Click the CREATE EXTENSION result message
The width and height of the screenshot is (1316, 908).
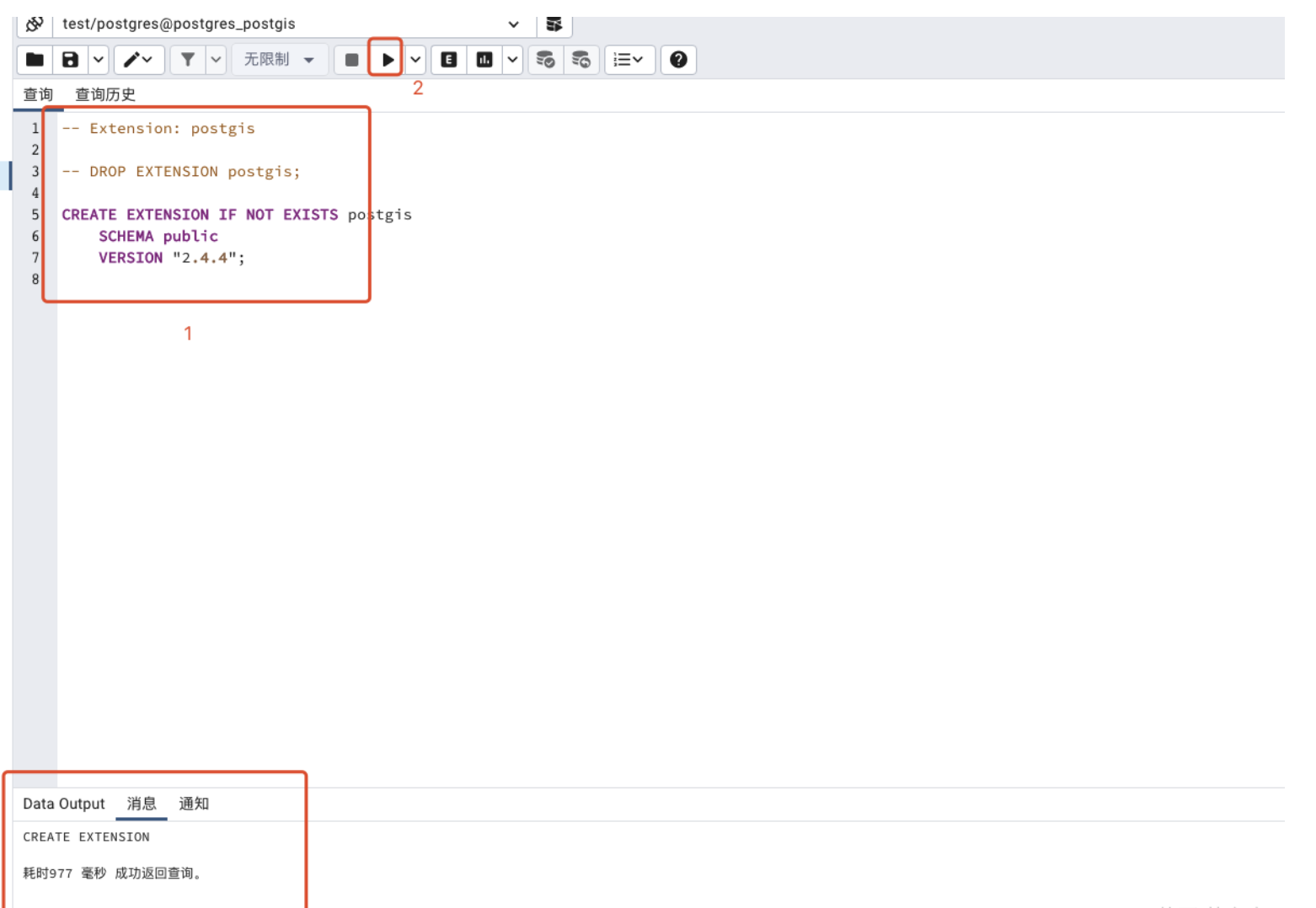coord(86,837)
